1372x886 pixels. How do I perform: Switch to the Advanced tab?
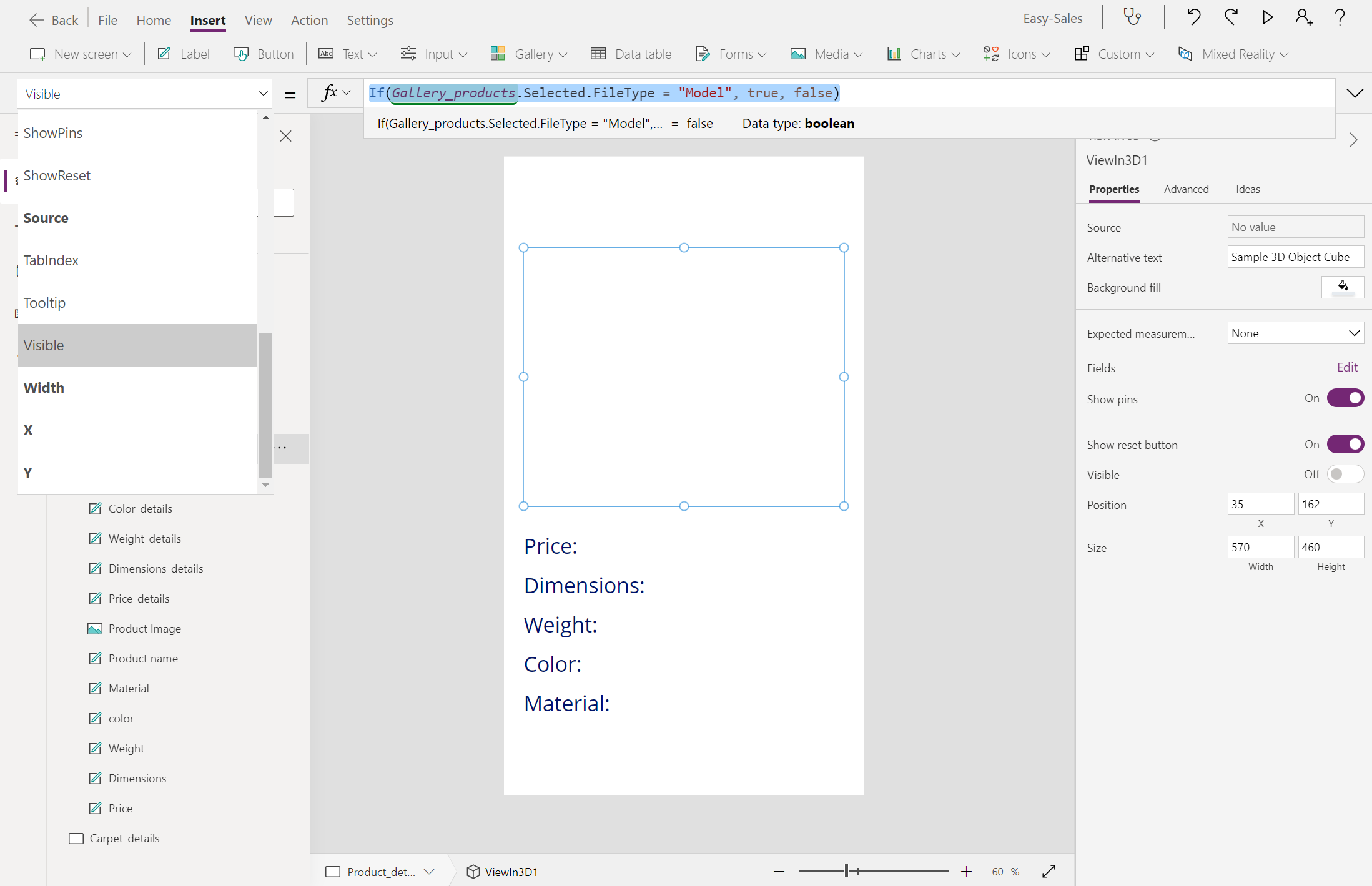(x=1186, y=189)
